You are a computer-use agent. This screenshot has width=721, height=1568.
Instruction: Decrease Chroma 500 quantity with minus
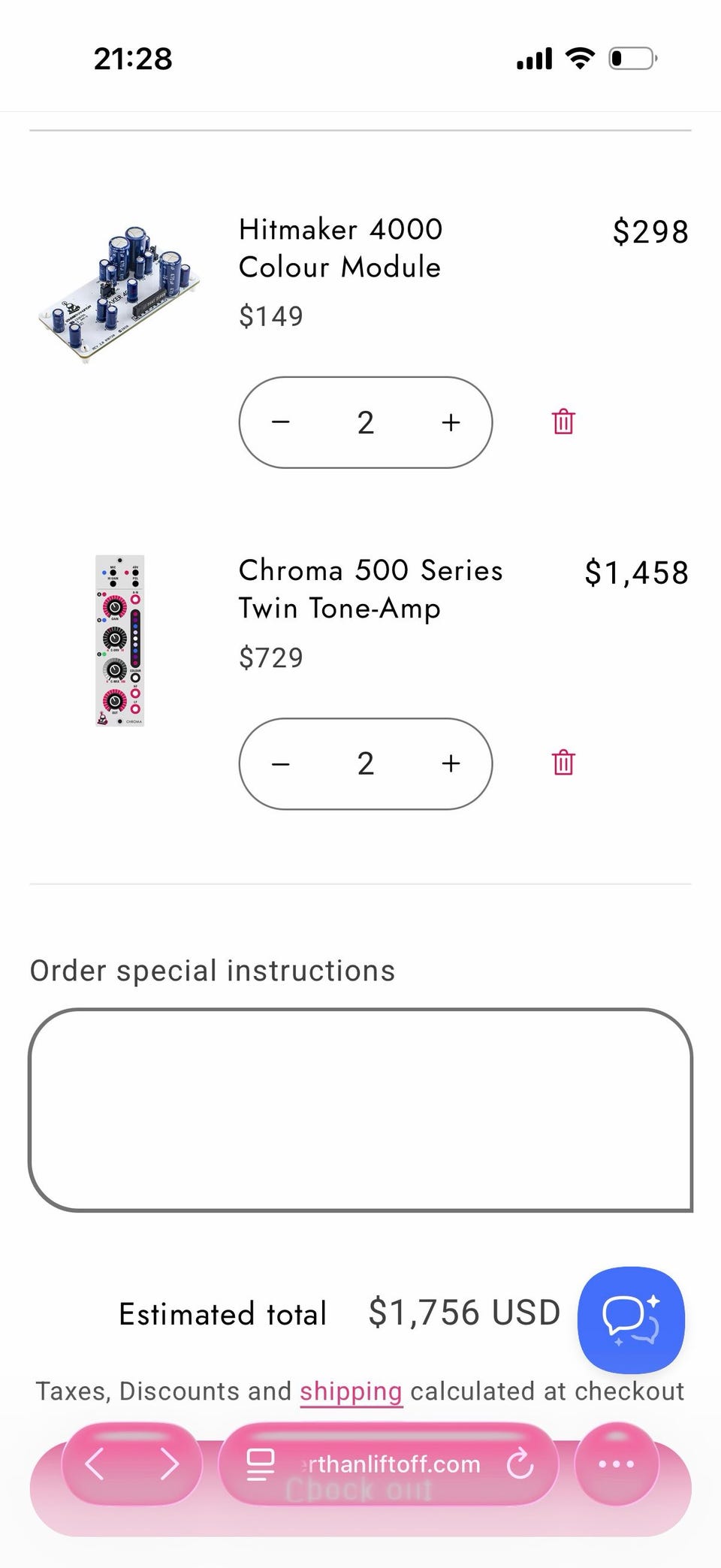(x=281, y=764)
